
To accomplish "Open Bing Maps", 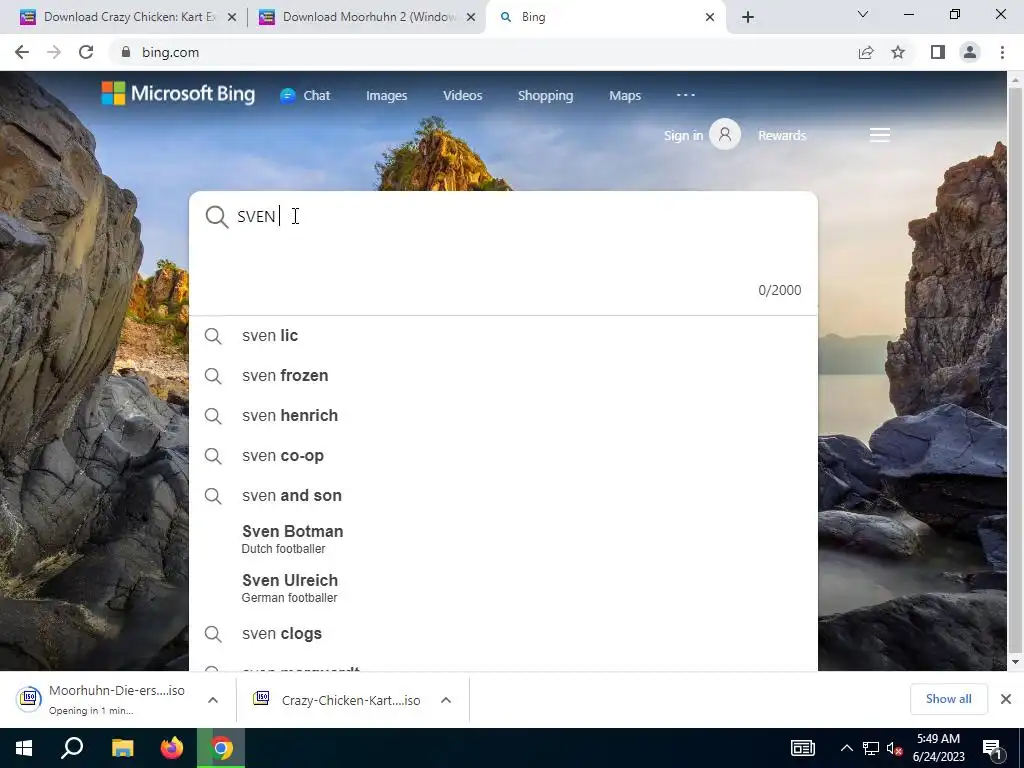I will (x=625, y=95).
